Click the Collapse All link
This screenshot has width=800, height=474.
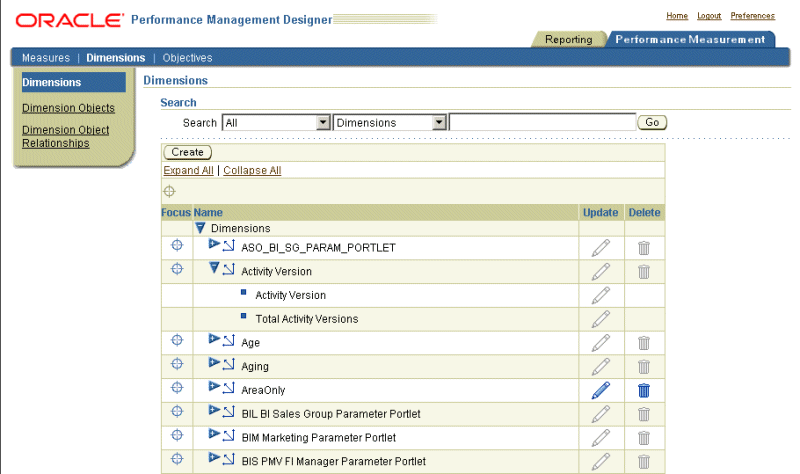click(x=252, y=170)
